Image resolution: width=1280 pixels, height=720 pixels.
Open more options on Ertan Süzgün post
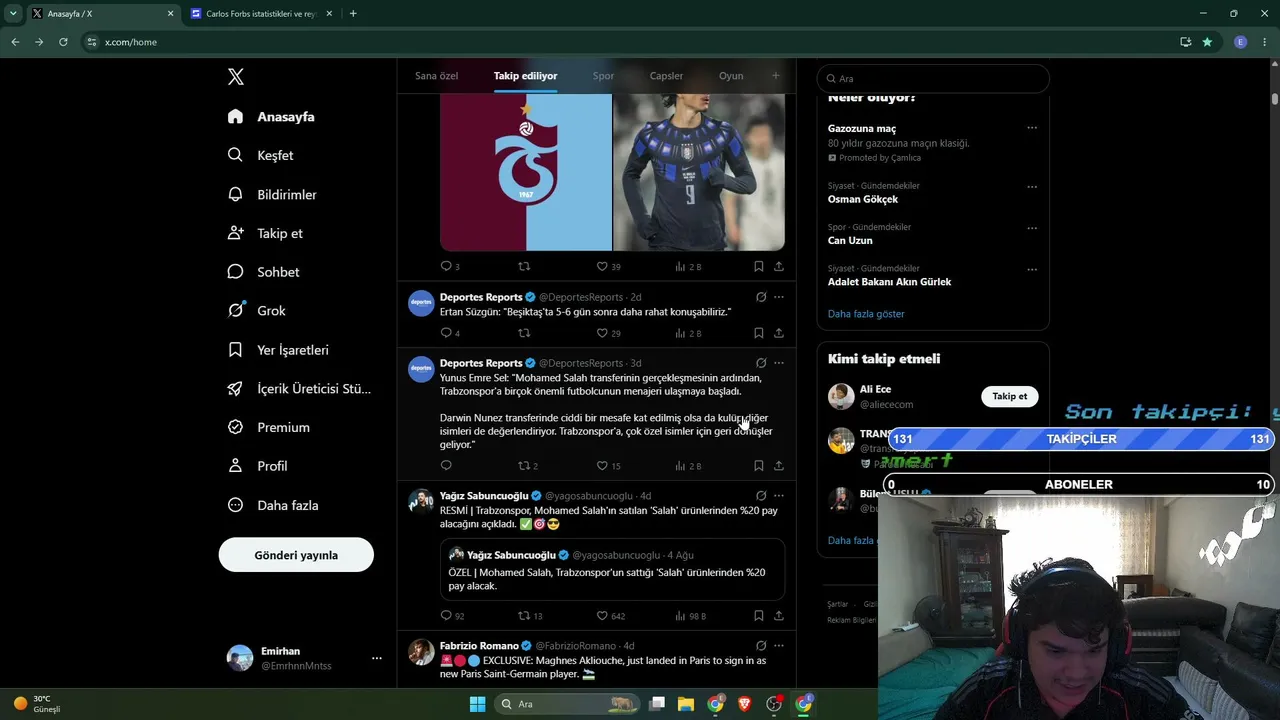pyautogui.click(x=779, y=297)
